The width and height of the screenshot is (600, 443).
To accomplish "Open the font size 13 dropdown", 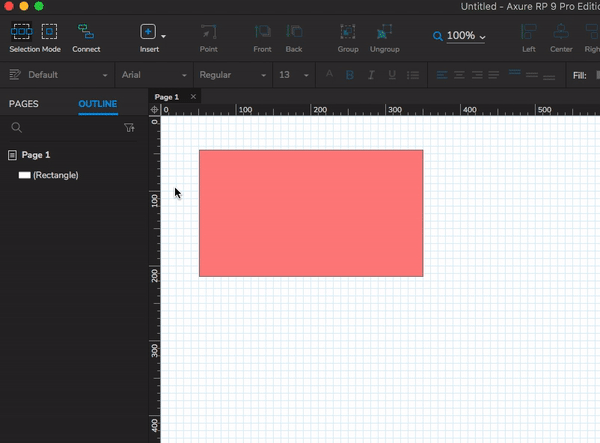I will click(293, 75).
